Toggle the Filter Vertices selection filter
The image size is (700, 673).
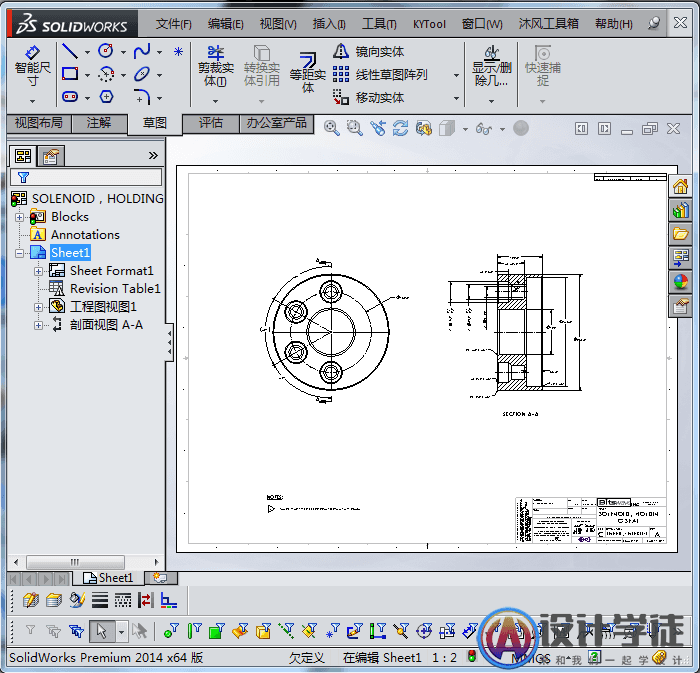click(x=170, y=631)
